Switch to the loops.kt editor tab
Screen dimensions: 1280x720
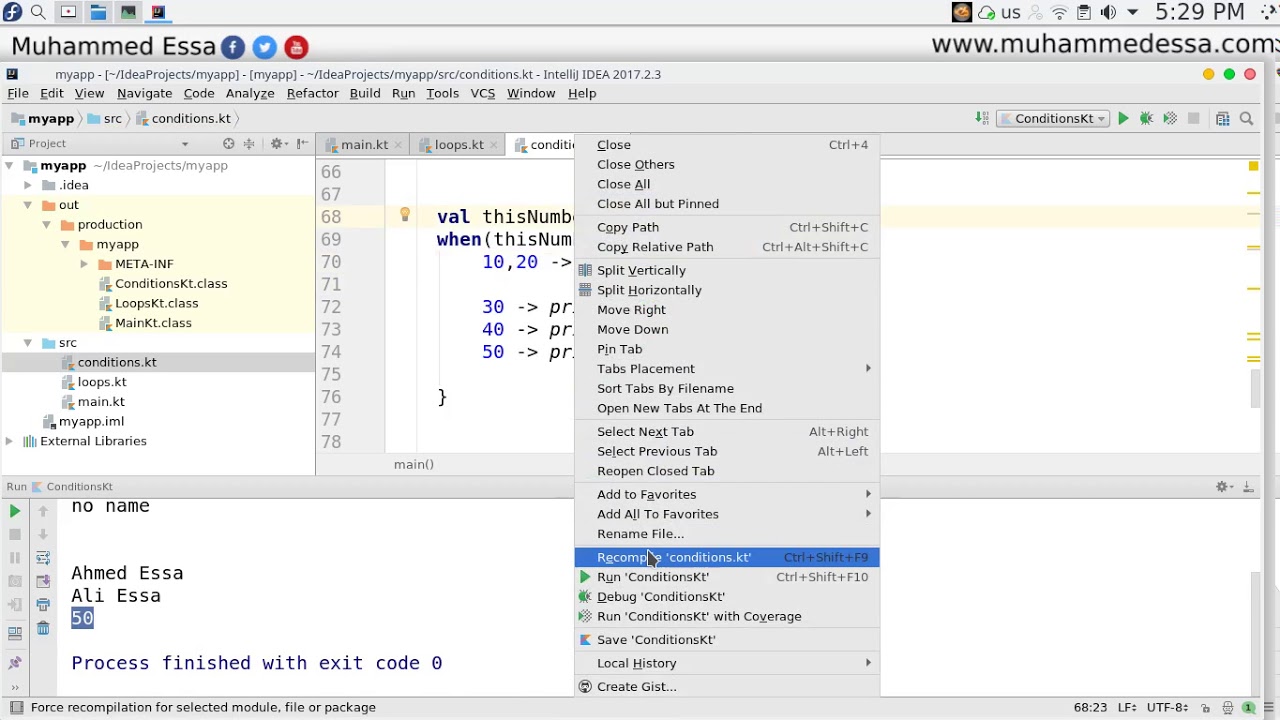458,145
